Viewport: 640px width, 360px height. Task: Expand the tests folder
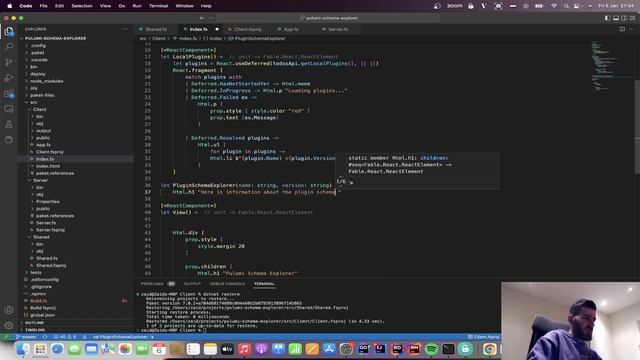point(76,272)
